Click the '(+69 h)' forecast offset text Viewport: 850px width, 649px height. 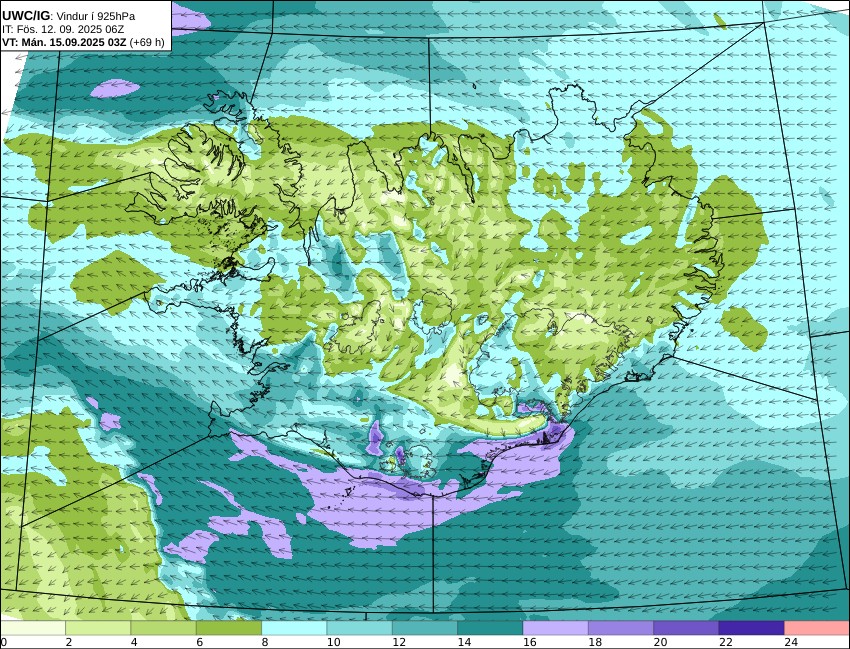(146, 42)
